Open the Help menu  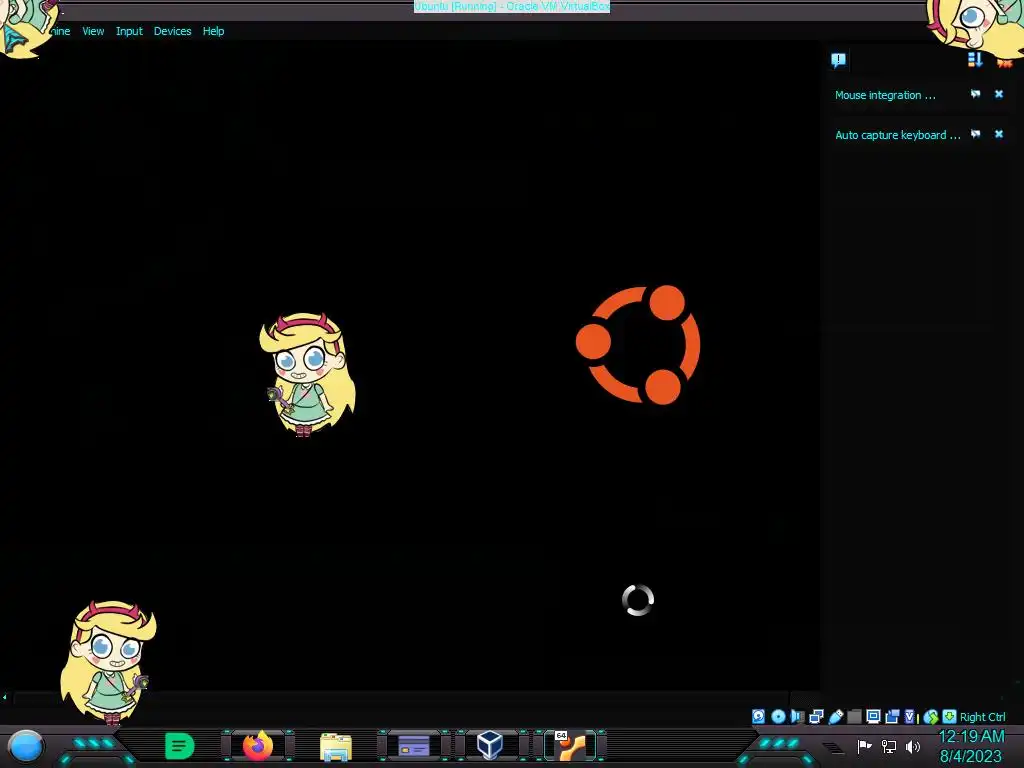click(213, 31)
